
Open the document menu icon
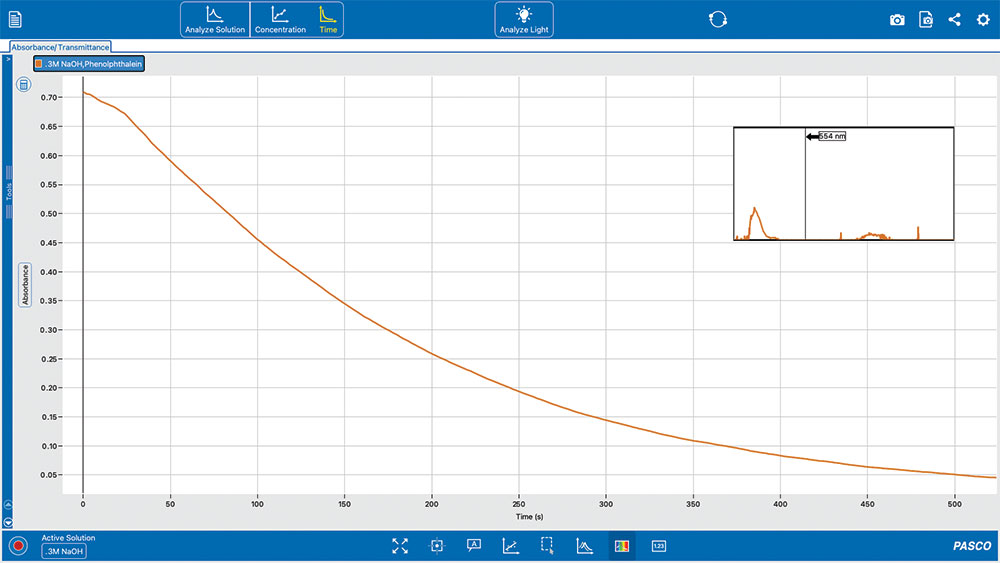pyautogui.click(x=15, y=20)
